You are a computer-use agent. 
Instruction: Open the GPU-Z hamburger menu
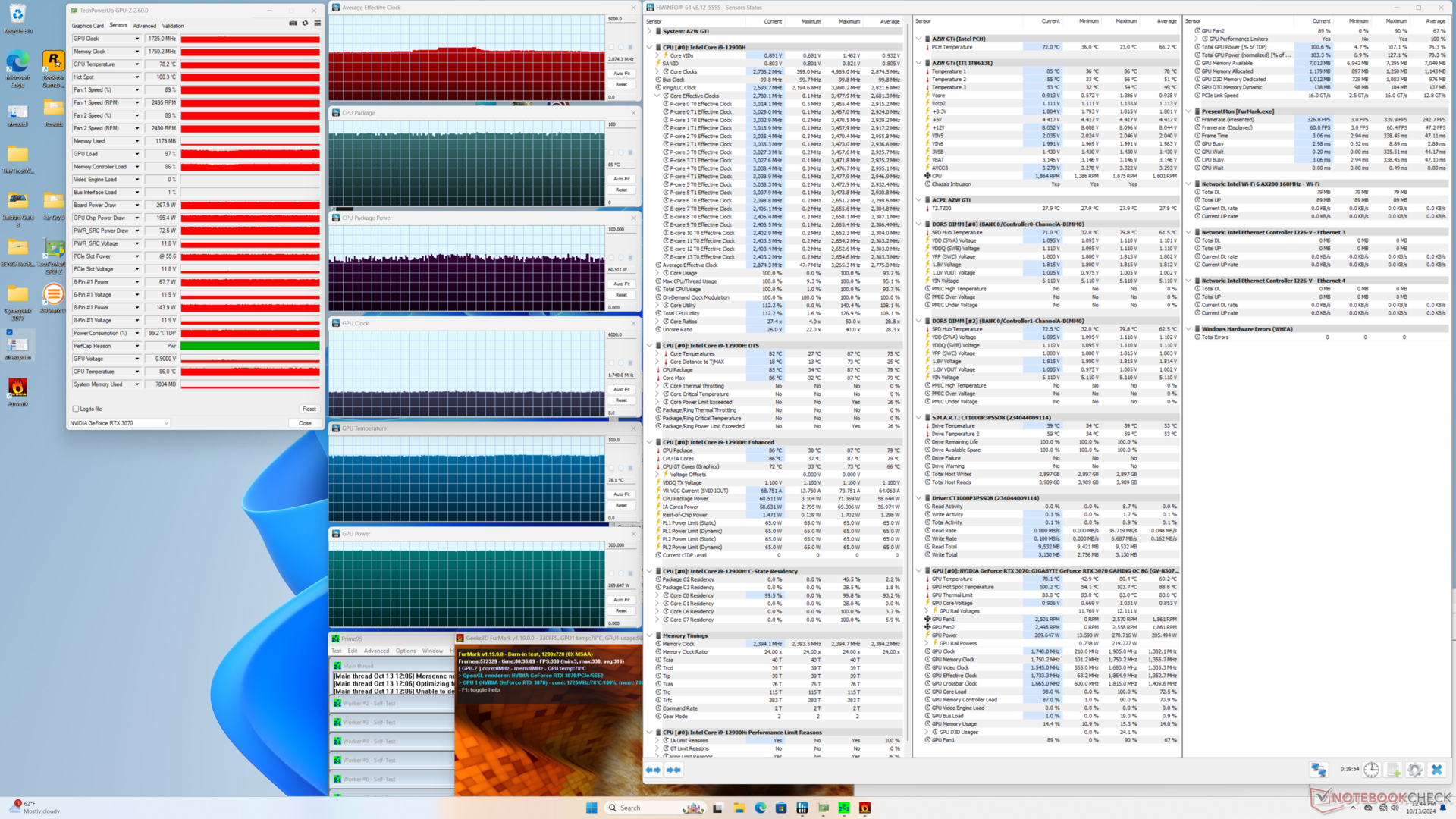coord(317,24)
